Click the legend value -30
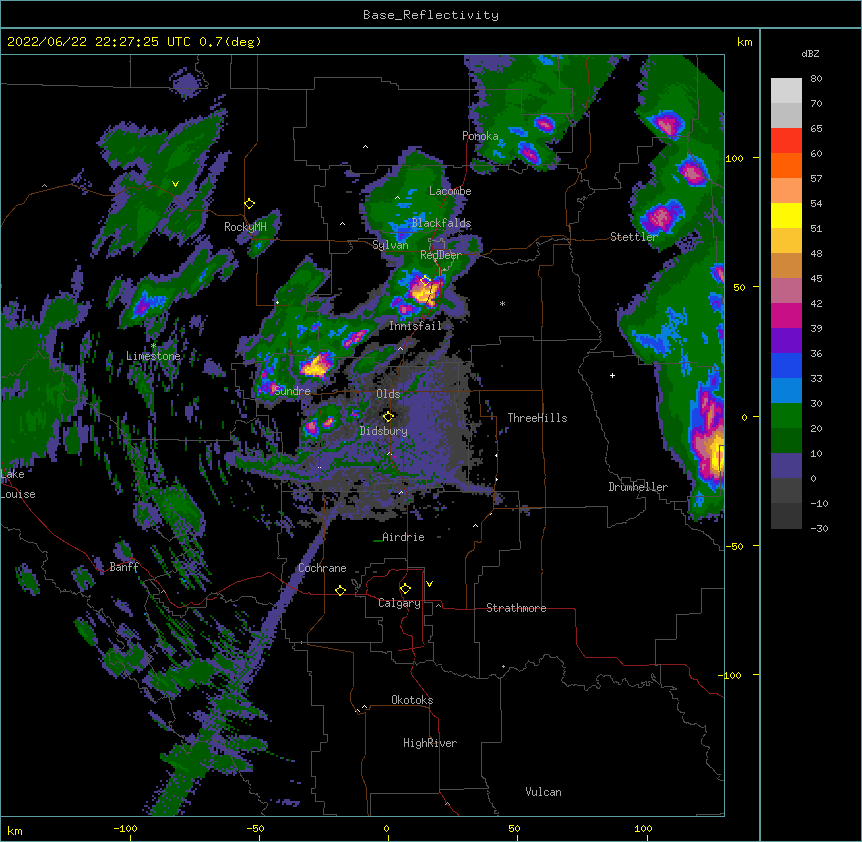862x842 pixels. [x=819, y=529]
